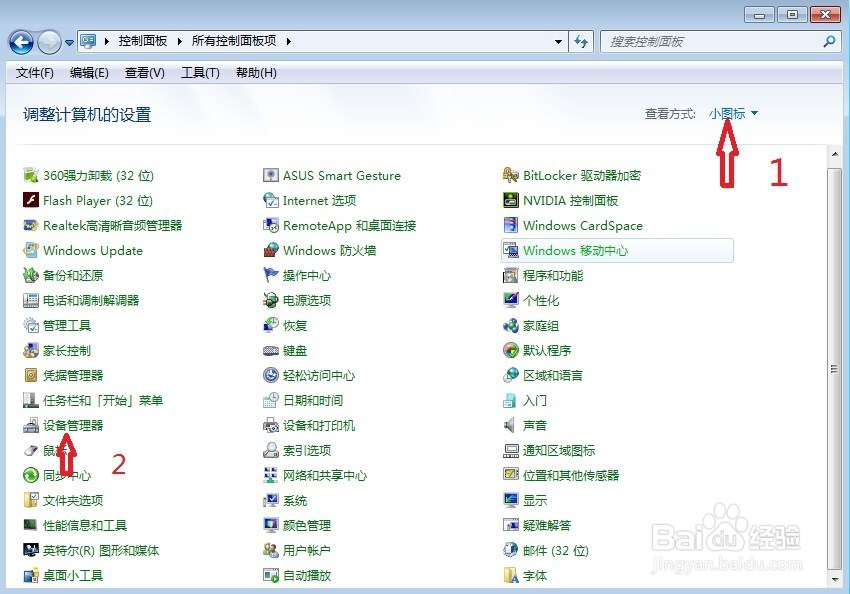The height and width of the screenshot is (594, 850).
Task: Click the 控制面板 breadcrumb segment
Action: (x=143, y=41)
